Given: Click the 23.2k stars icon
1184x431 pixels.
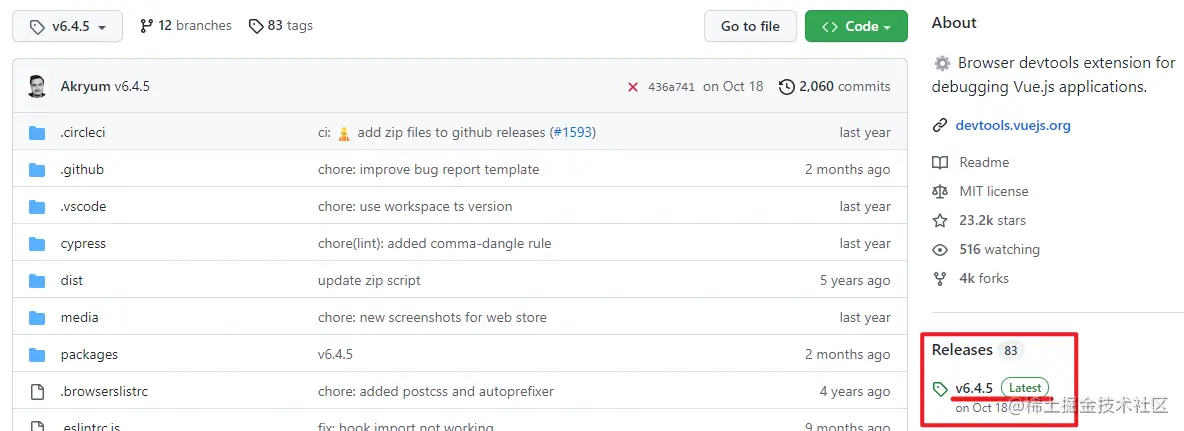Looking at the screenshot, I should click(x=940, y=221).
